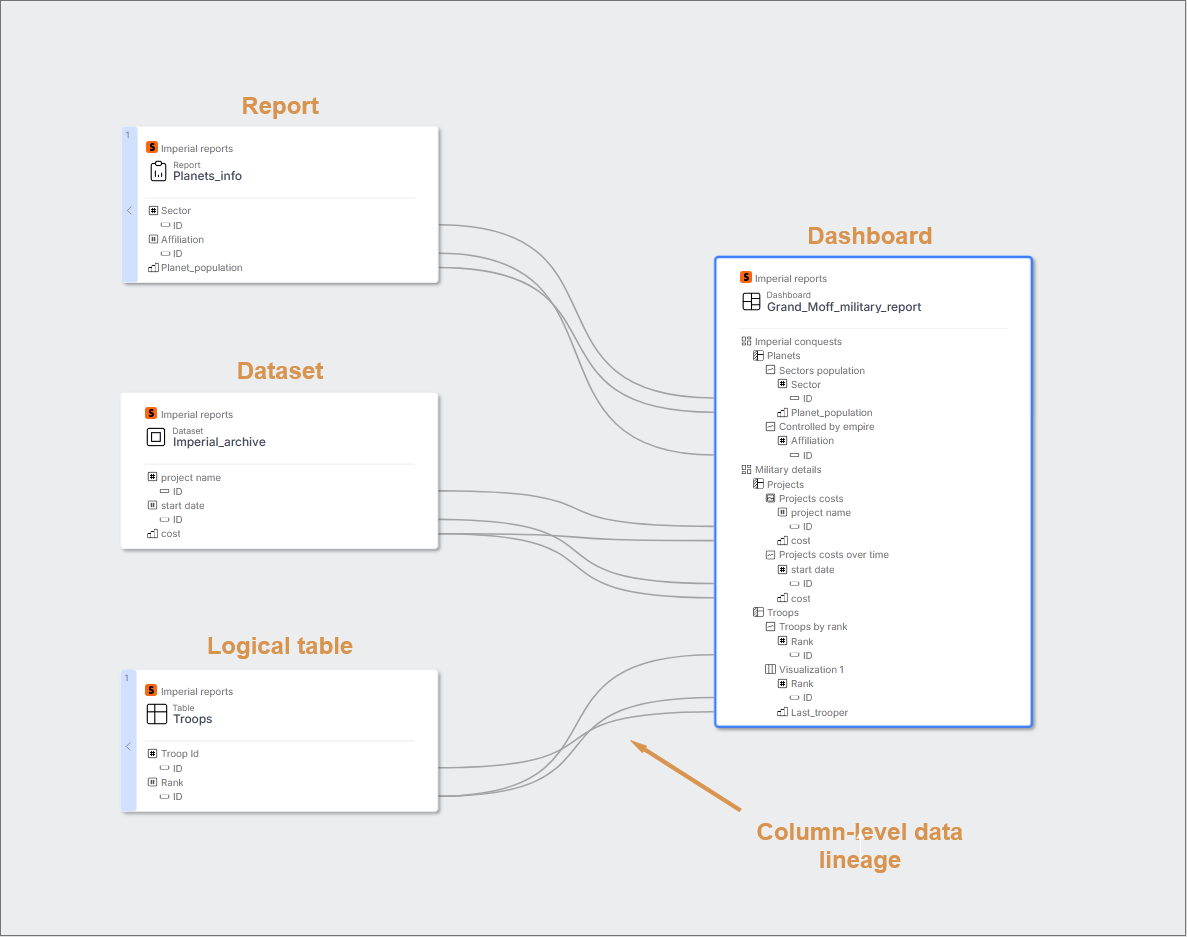
Task: Click Imperial reports label in Planets_info card
Action: click(x=197, y=148)
